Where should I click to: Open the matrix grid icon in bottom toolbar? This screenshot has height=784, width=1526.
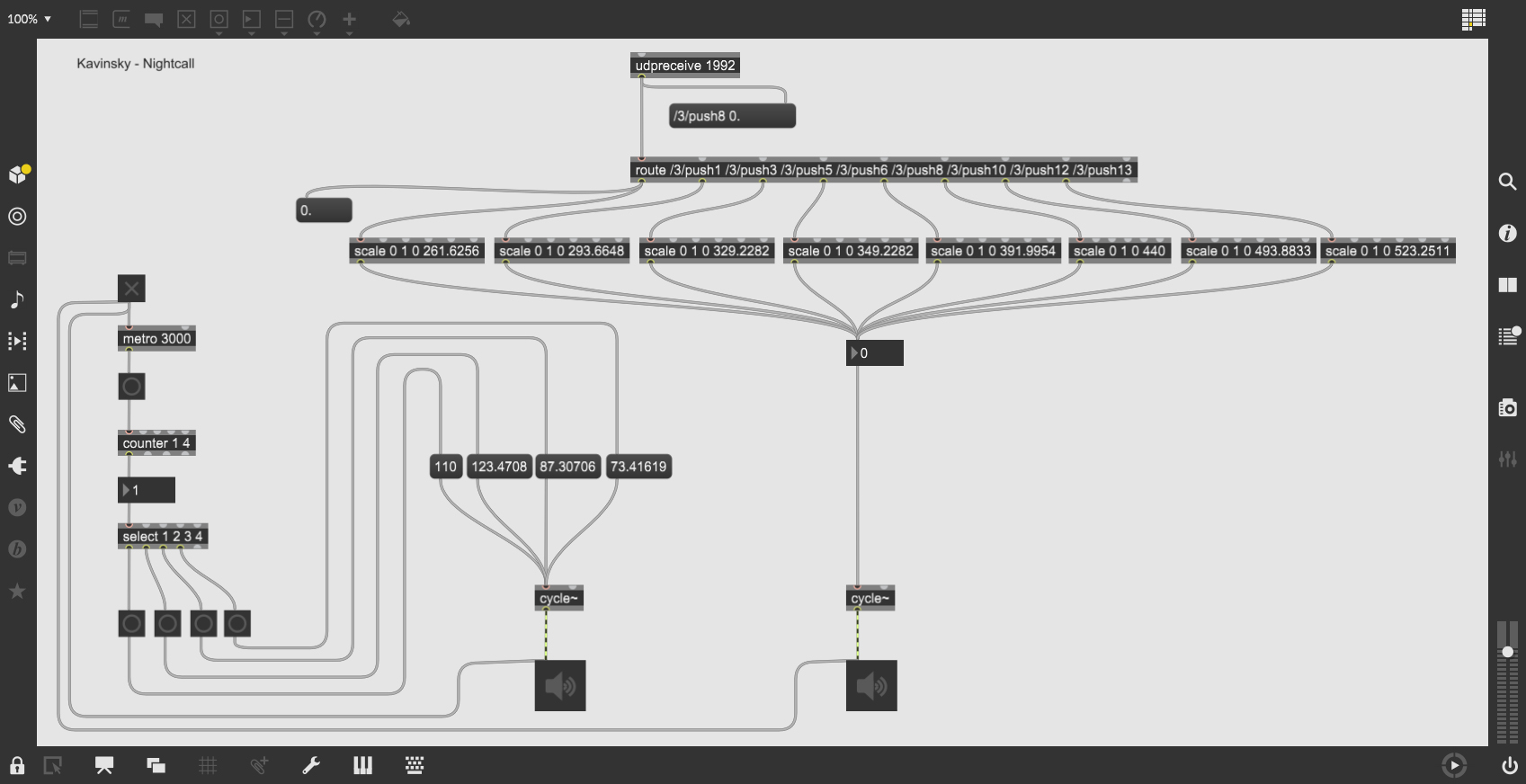(415, 765)
